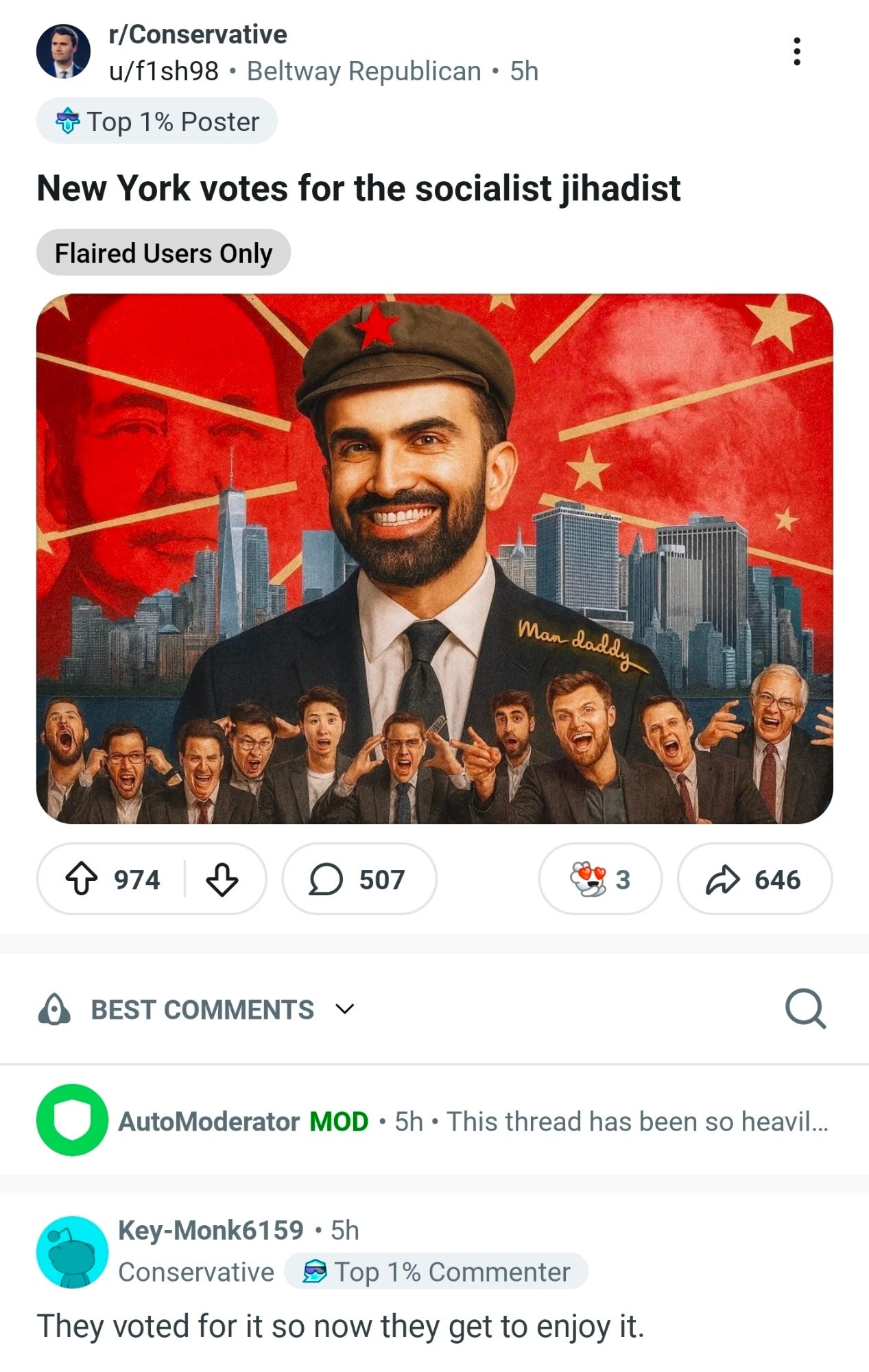Viewport: 869px width, 1372px height.
Task: Tap the rocket icon beside Best Comments
Action: (54, 1009)
